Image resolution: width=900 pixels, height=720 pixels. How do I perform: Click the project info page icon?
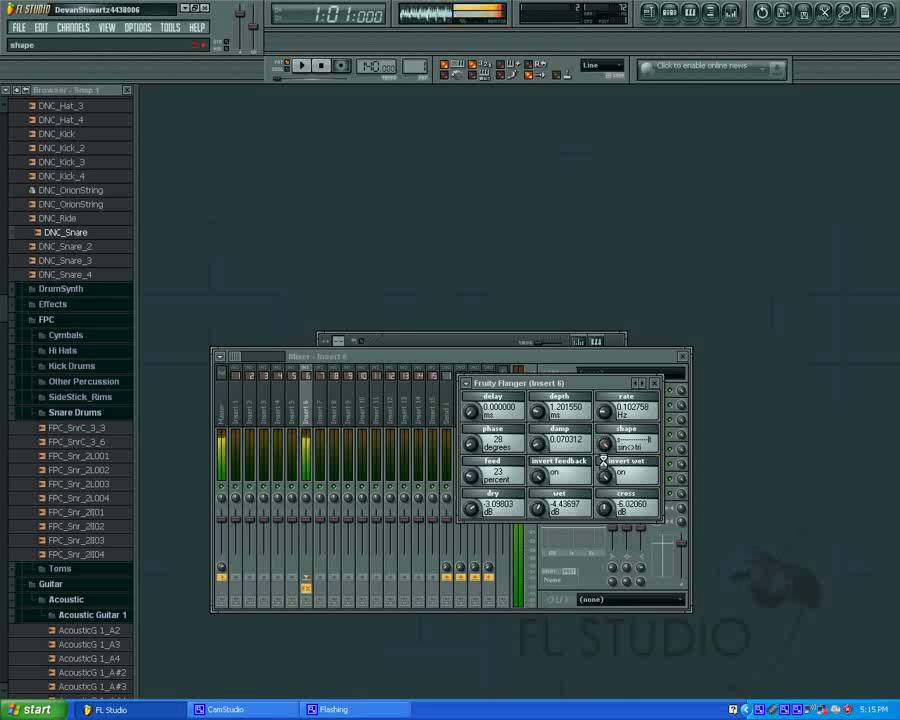[865, 13]
